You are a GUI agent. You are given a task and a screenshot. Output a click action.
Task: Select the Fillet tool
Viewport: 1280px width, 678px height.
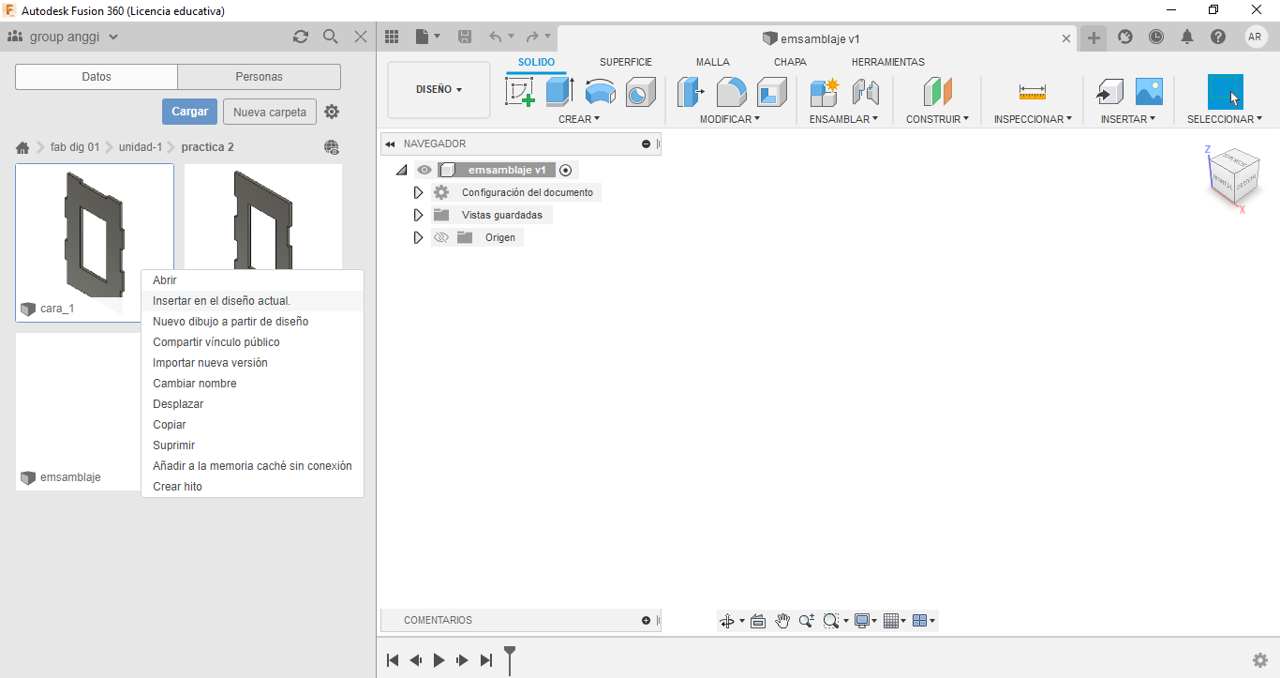(x=731, y=92)
